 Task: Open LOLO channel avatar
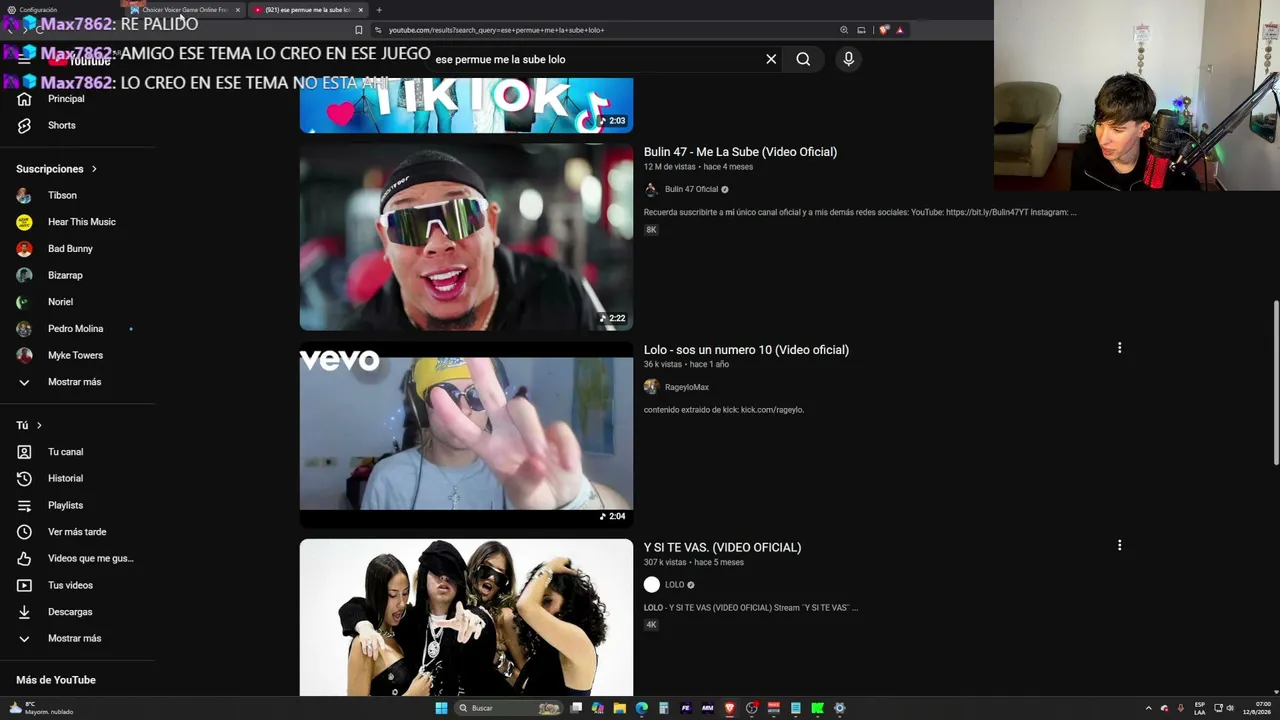pos(652,585)
